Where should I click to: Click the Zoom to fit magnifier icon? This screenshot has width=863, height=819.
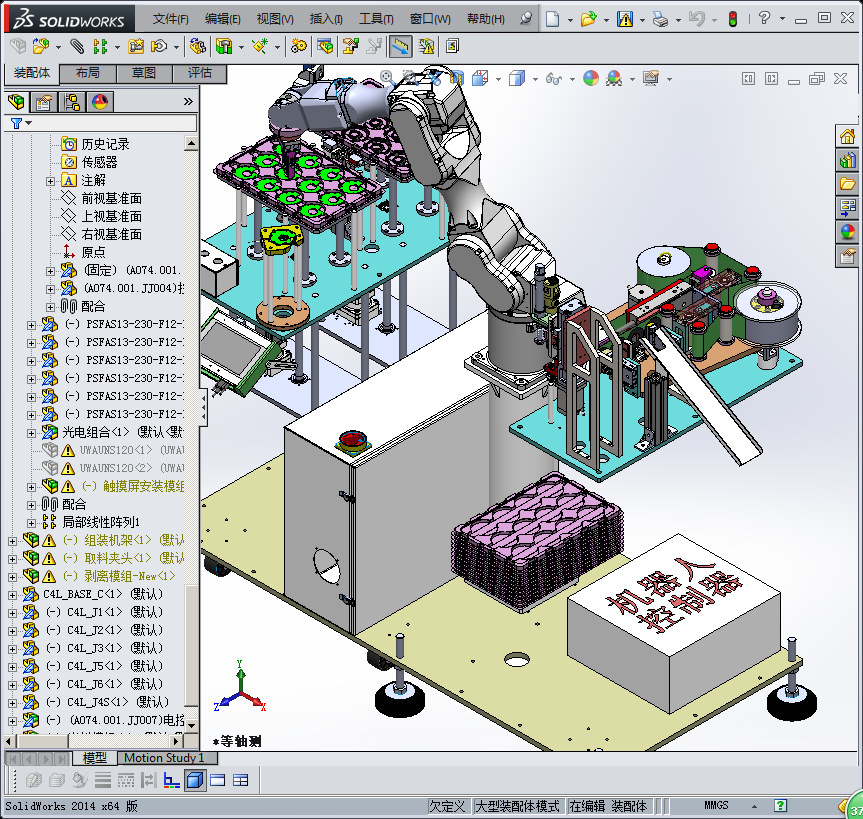(387, 78)
